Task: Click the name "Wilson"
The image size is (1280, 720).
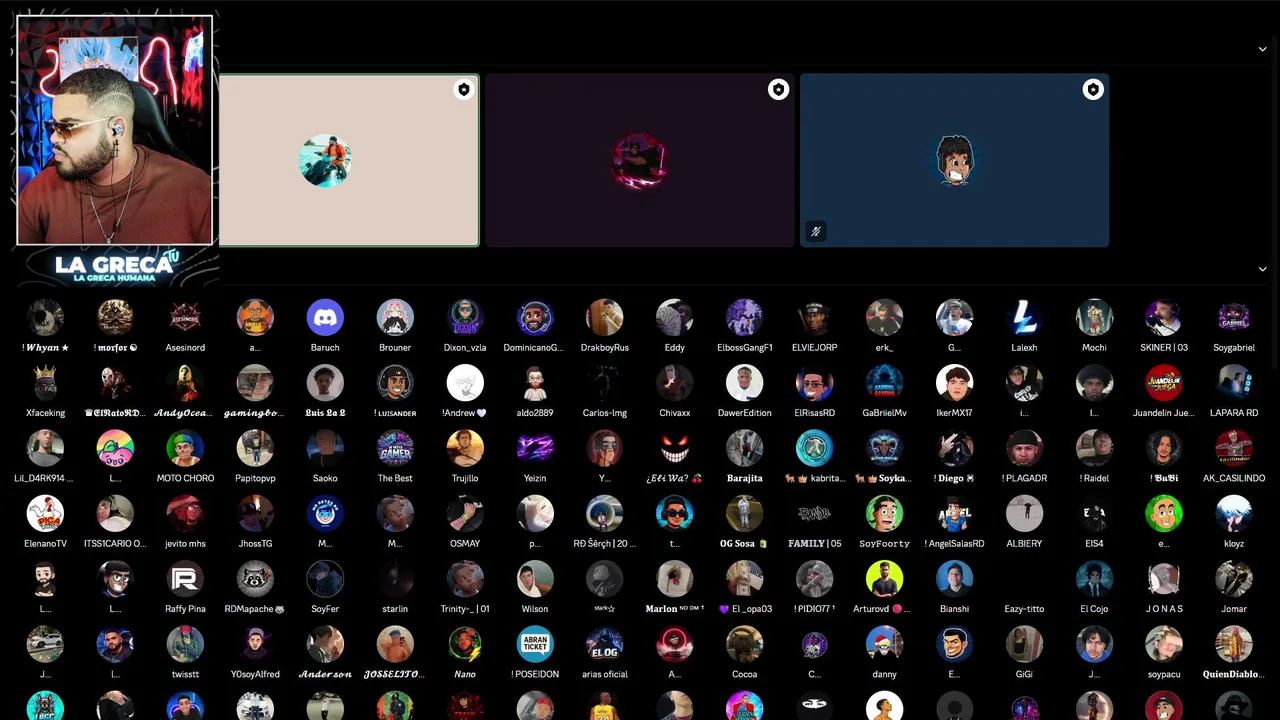Action: (535, 609)
